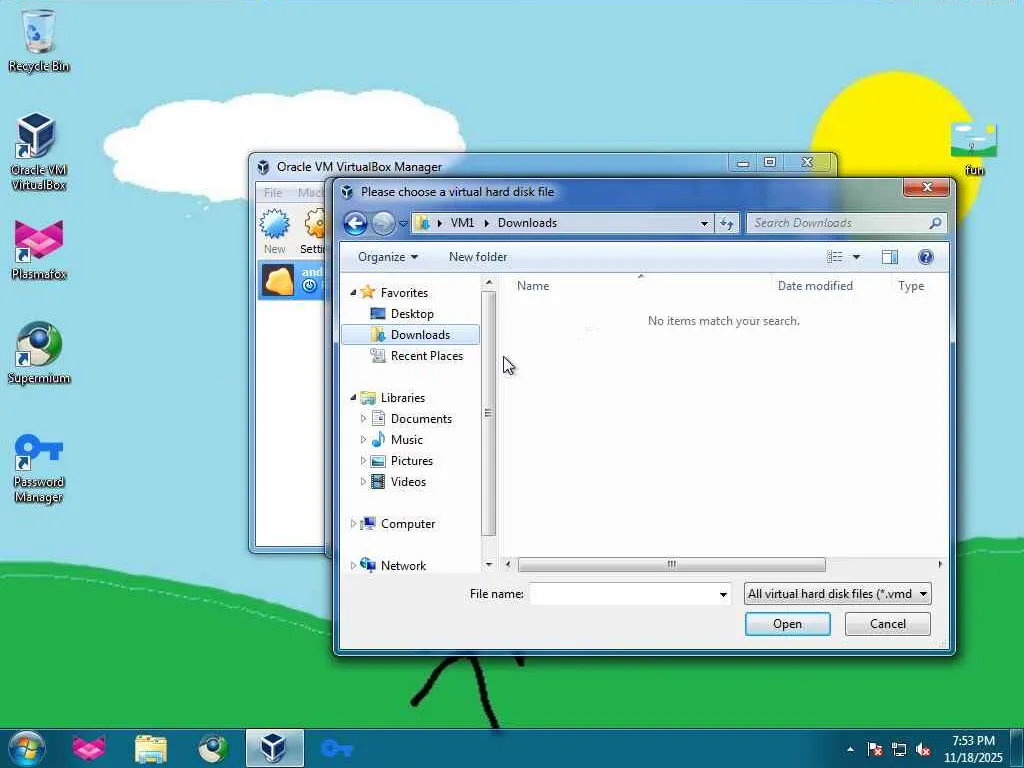Select Desktop under Favorites
The height and width of the screenshot is (768, 1024).
(x=411, y=313)
